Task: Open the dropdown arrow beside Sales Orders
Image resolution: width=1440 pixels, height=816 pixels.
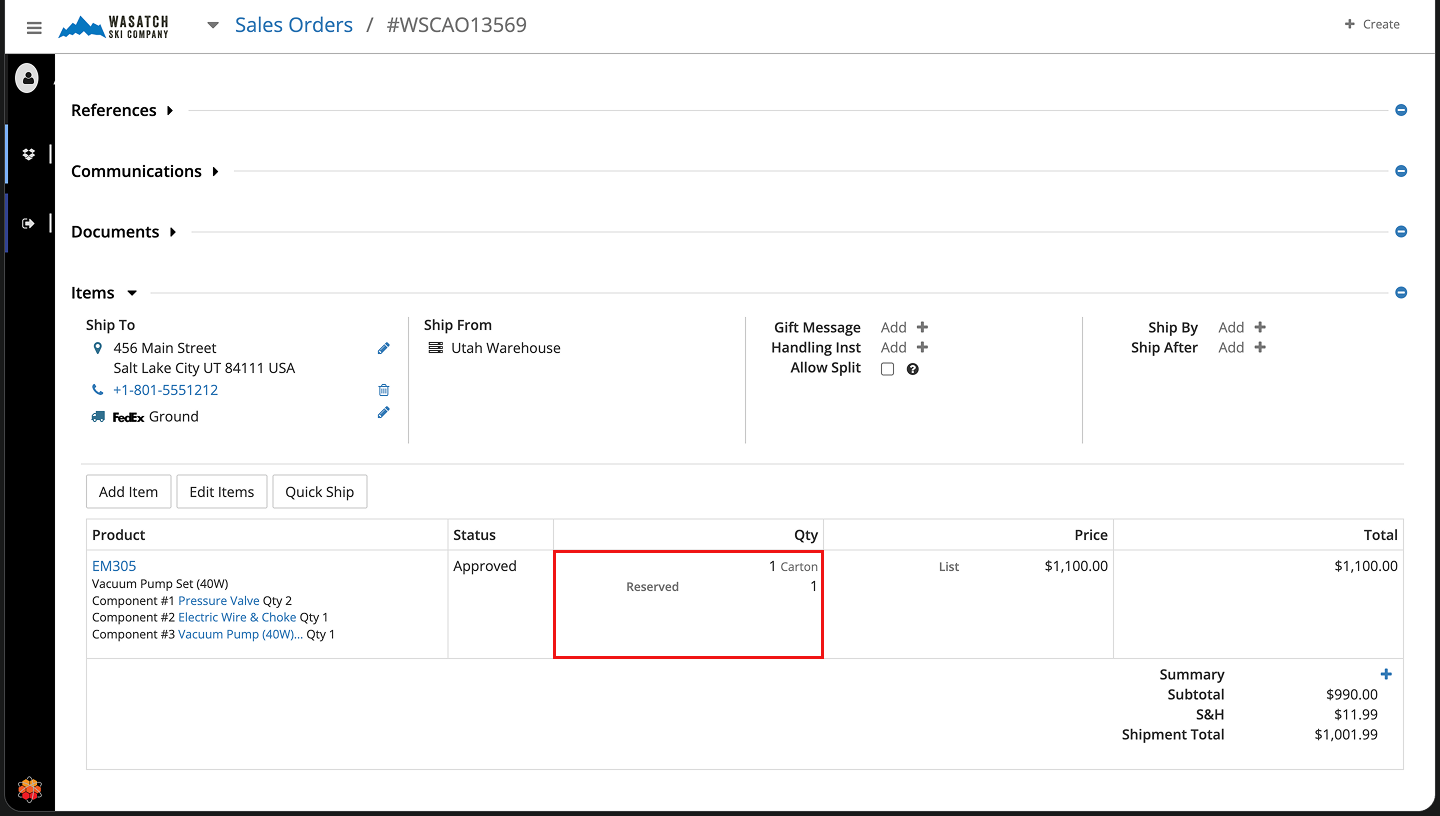Action: pyautogui.click(x=212, y=25)
